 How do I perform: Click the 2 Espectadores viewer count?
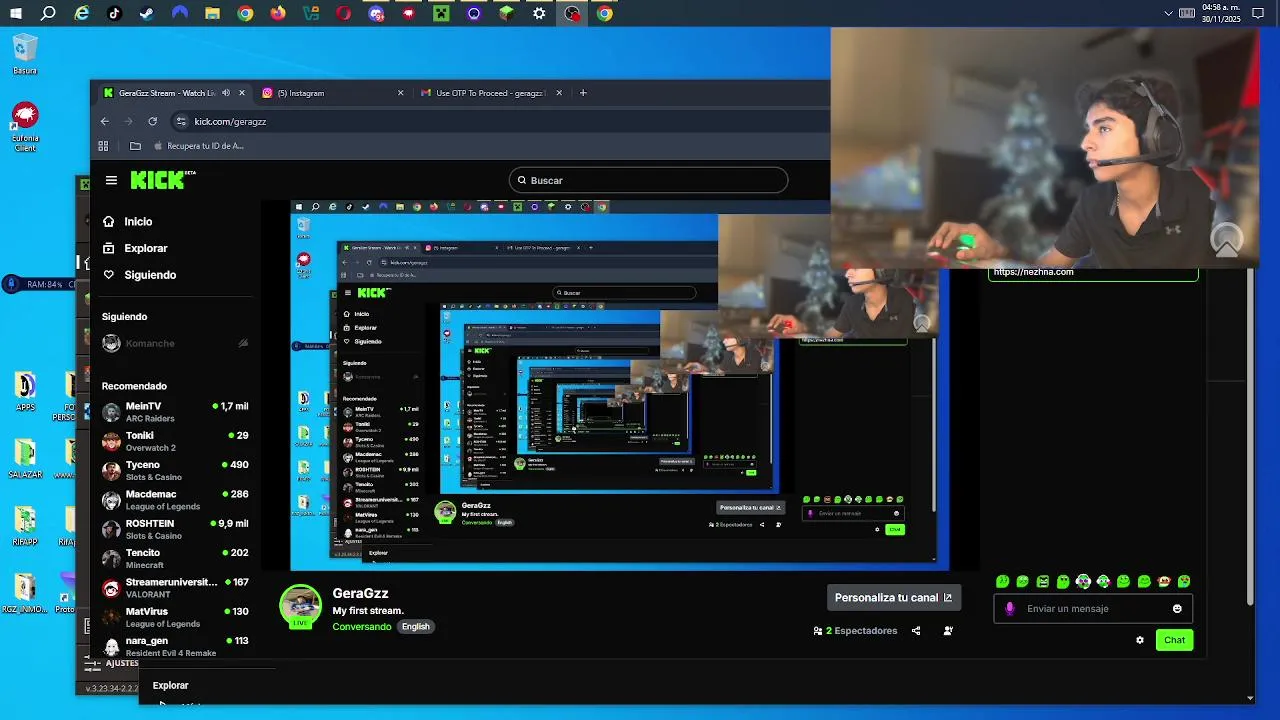click(x=855, y=631)
